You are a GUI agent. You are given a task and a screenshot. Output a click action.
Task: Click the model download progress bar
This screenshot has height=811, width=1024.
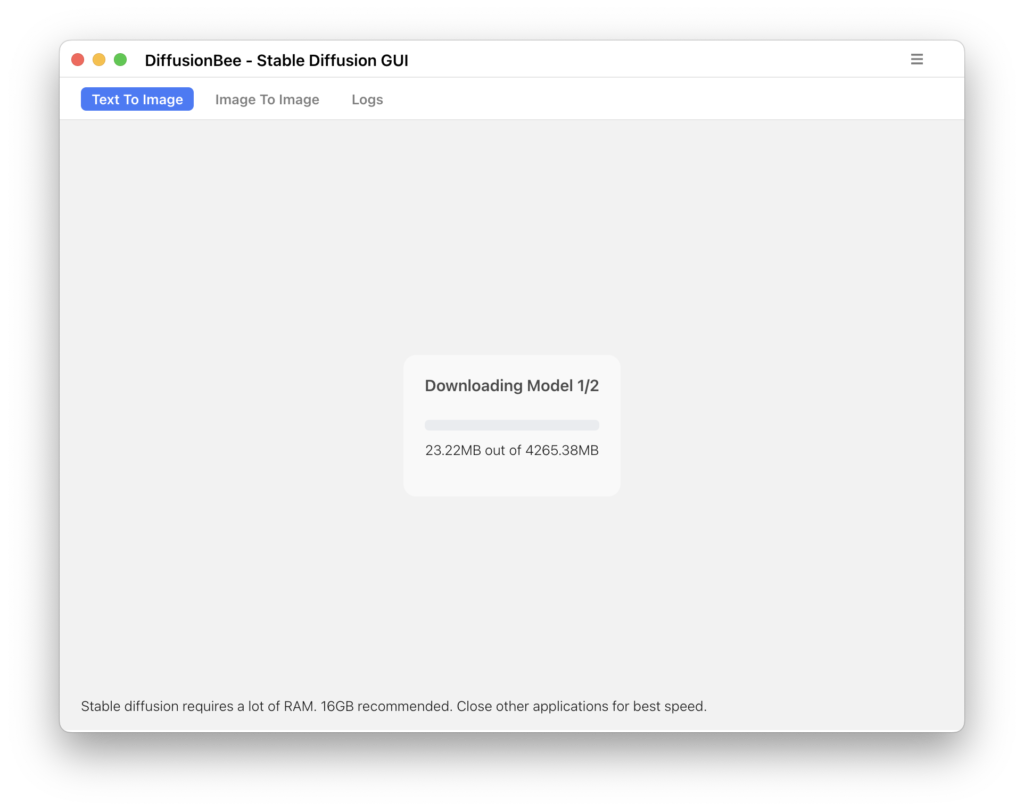tap(511, 425)
